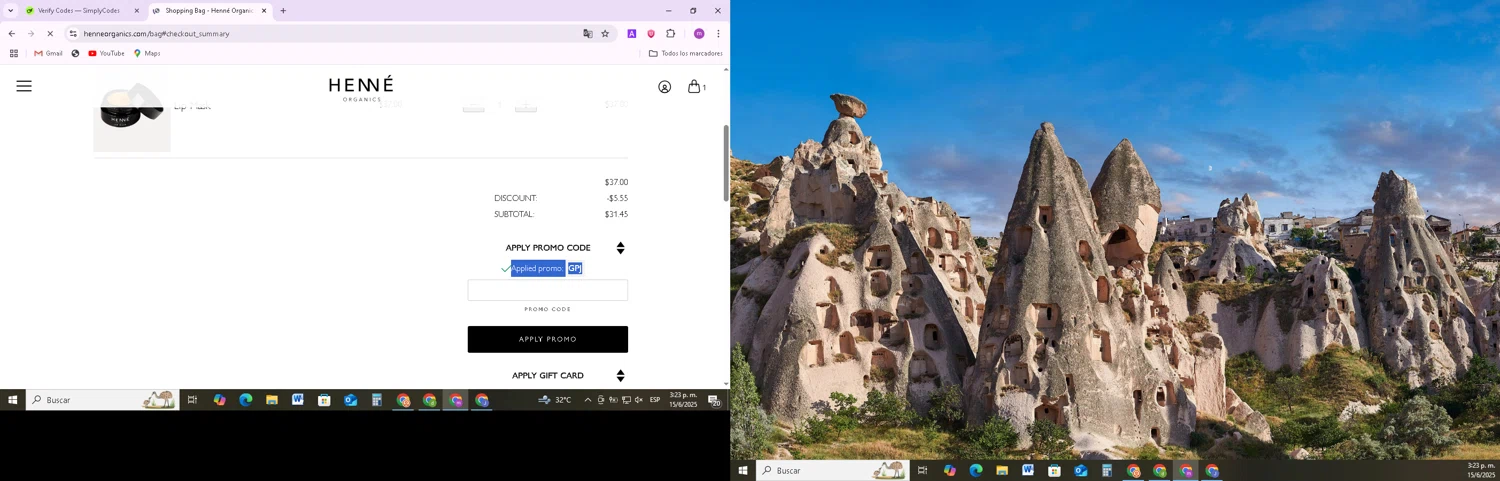Open the Gmail bookmark
1500x481 pixels.
coord(48,54)
